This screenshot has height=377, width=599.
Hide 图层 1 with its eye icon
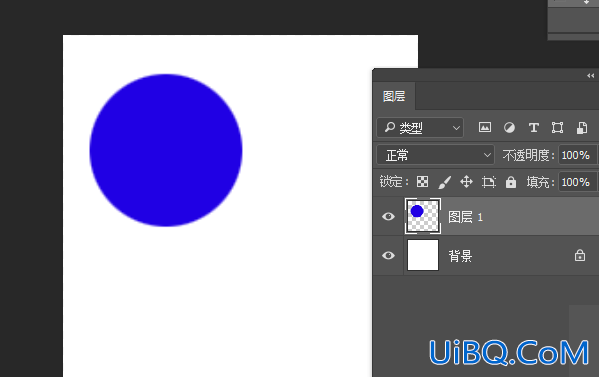389,217
